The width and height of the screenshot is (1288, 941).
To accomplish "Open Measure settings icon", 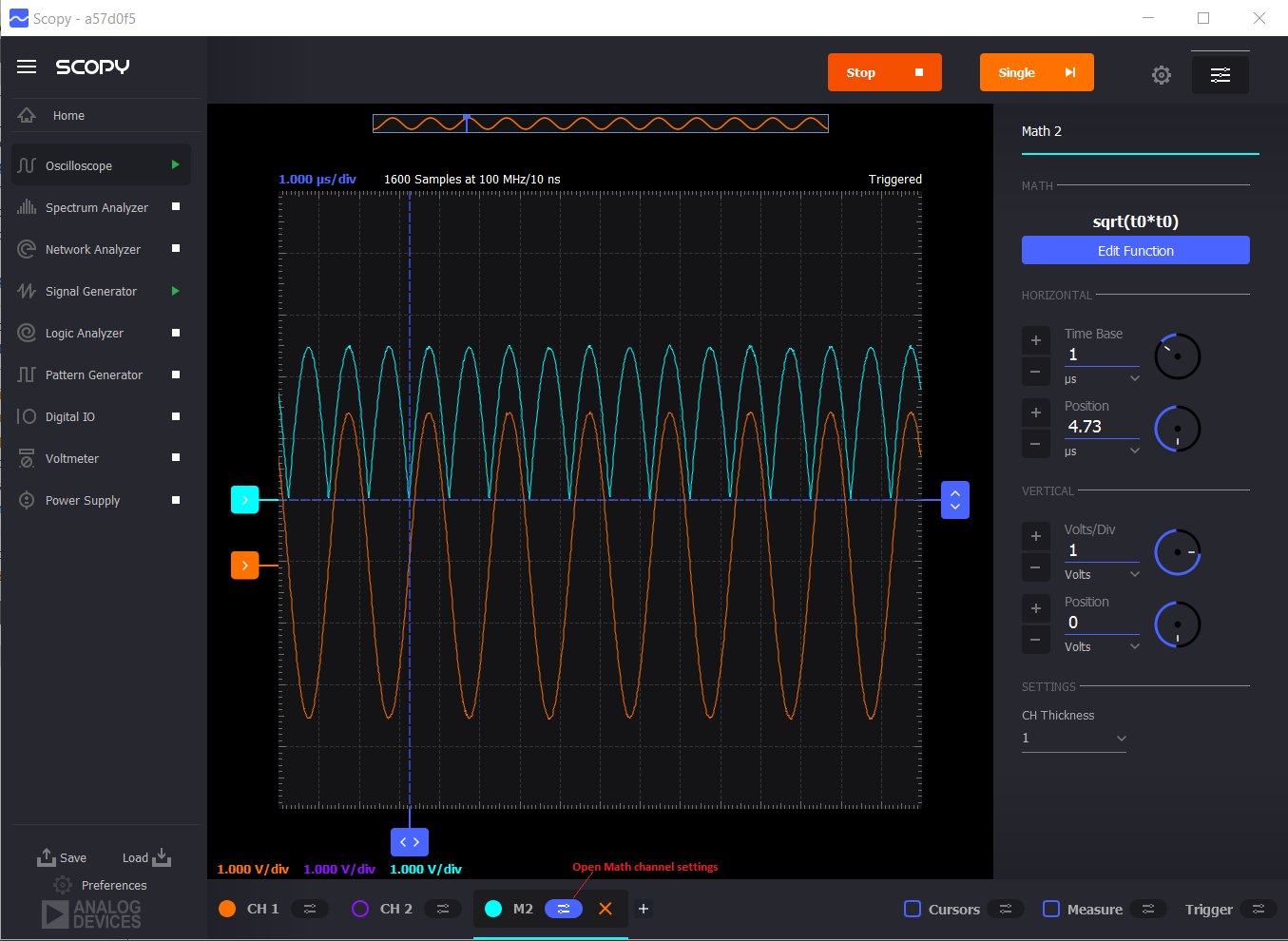I will coord(1148,909).
